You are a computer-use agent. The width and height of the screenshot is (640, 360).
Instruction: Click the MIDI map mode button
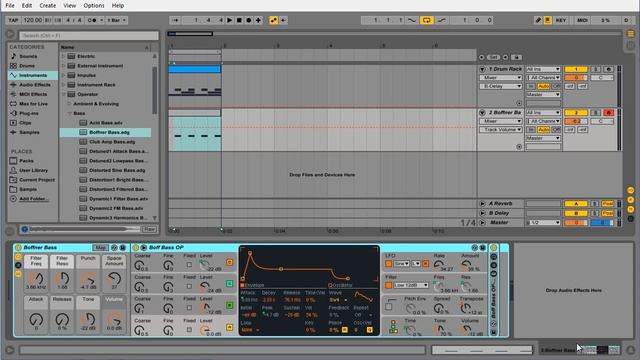(x=582, y=20)
